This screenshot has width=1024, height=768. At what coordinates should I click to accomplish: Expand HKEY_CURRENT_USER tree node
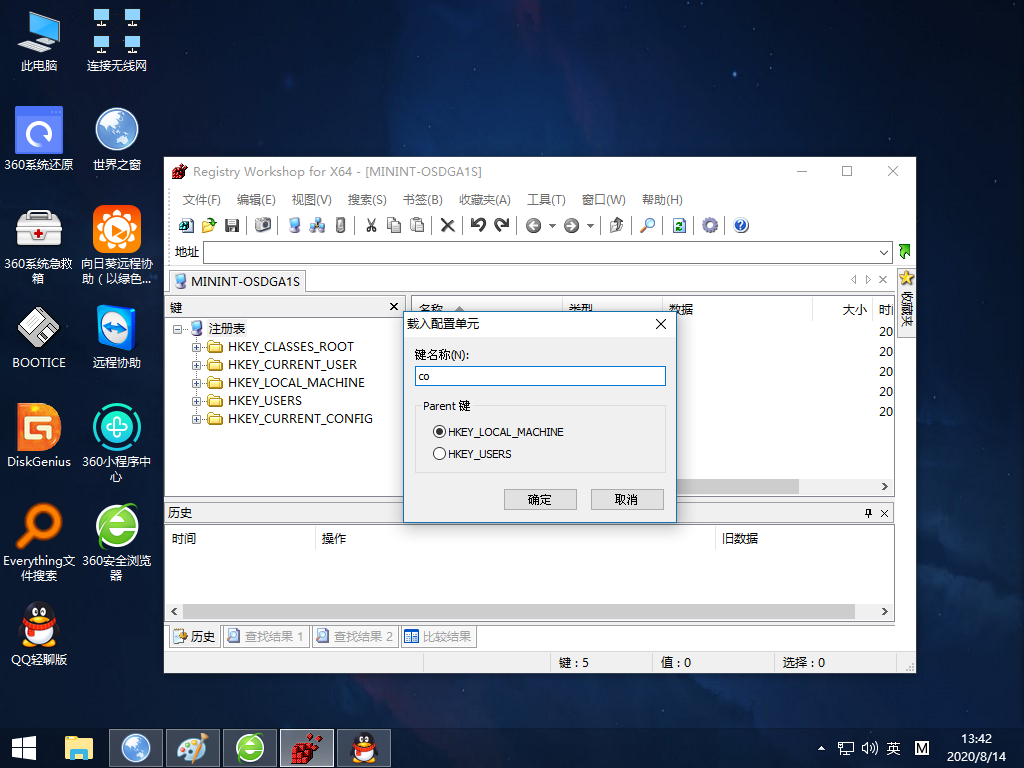(x=196, y=365)
